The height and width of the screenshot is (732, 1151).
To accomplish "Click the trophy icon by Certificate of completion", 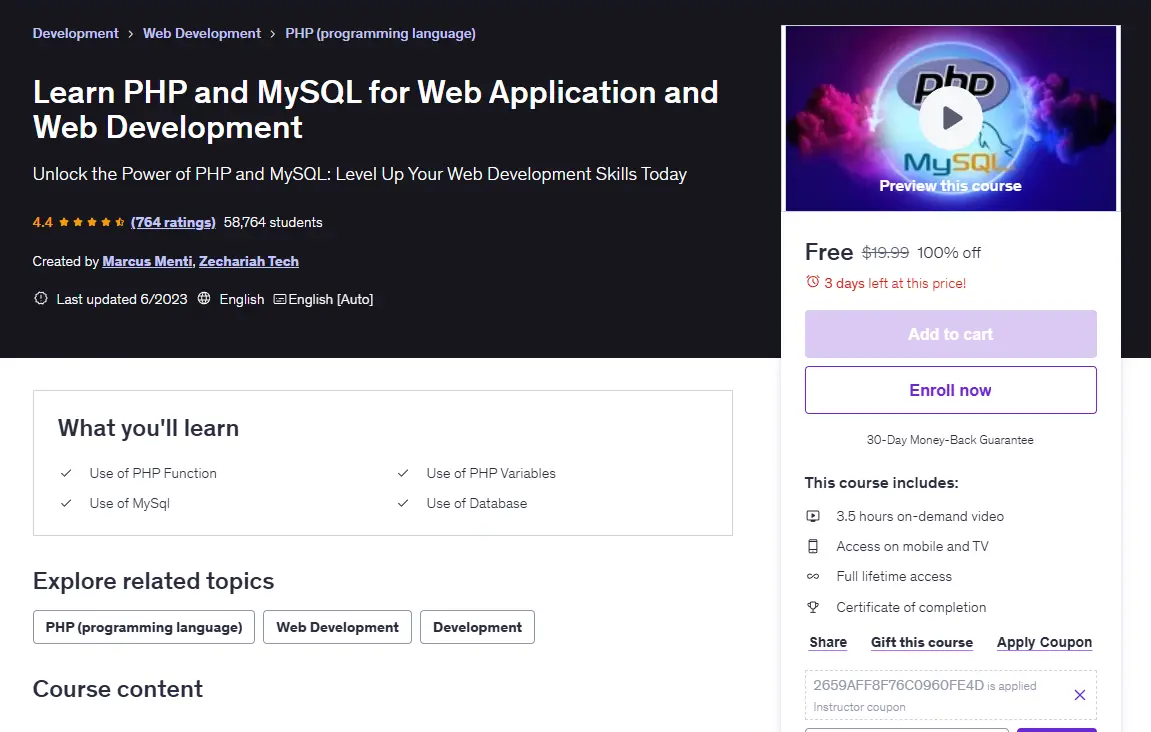I will (x=813, y=607).
